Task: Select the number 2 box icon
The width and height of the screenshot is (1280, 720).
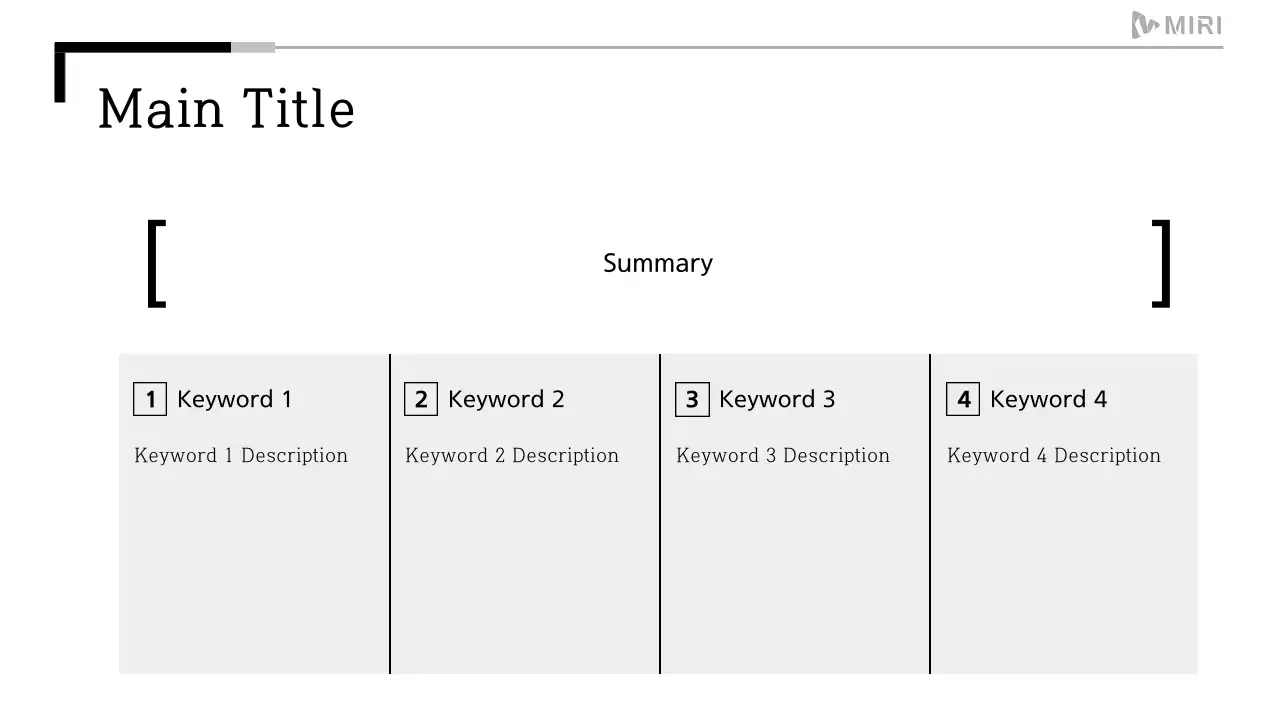Action: pos(421,399)
